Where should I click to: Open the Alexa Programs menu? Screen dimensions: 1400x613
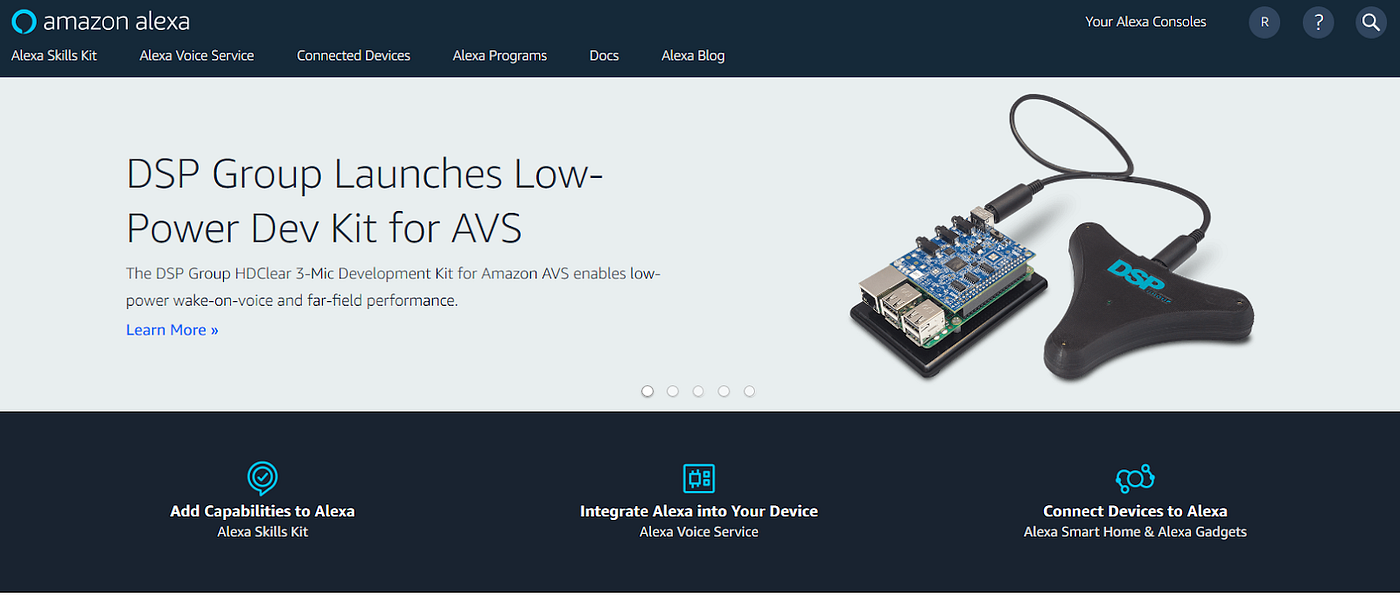pos(500,56)
